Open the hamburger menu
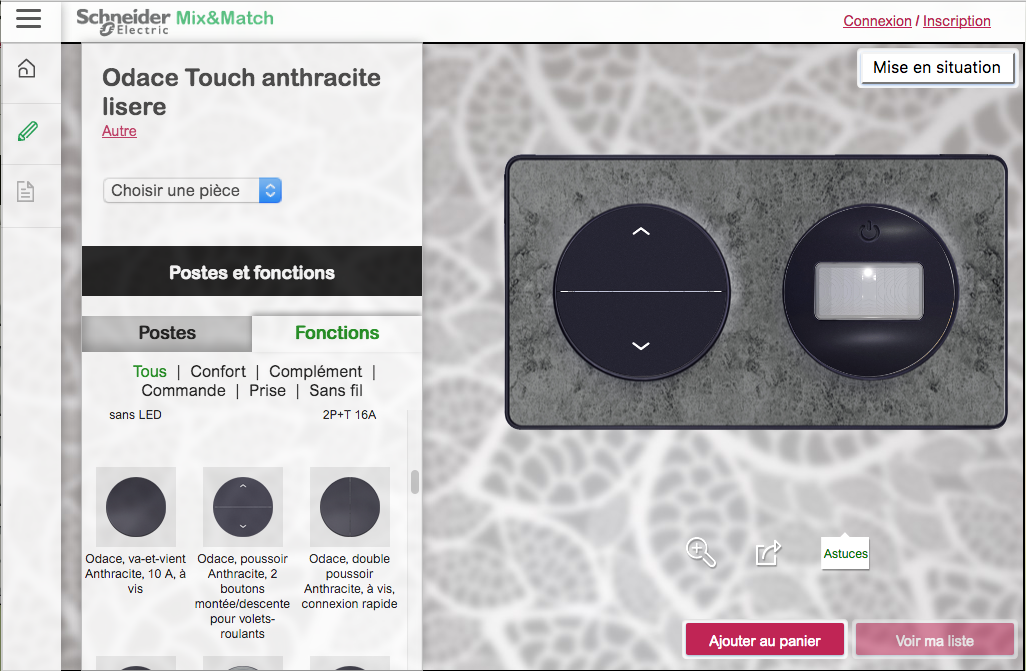The width and height of the screenshot is (1026, 671). coord(29,18)
